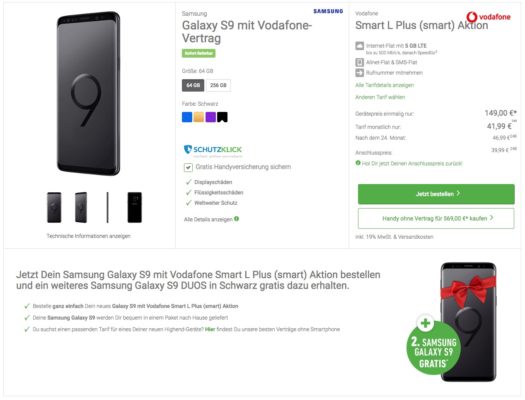This screenshot has width=525, height=400.
Task: Choose the purple color swatch
Action: click(x=211, y=117)
